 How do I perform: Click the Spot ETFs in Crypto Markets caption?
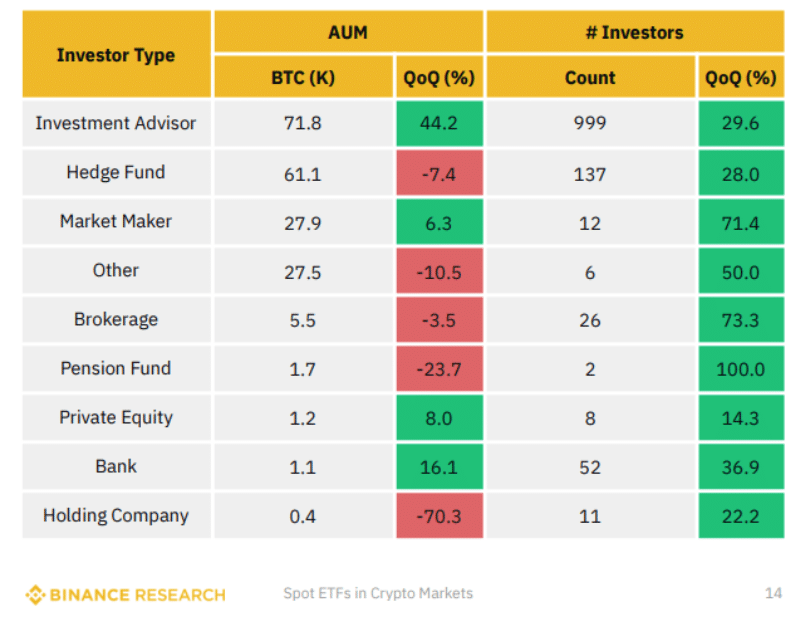point(378,593)
